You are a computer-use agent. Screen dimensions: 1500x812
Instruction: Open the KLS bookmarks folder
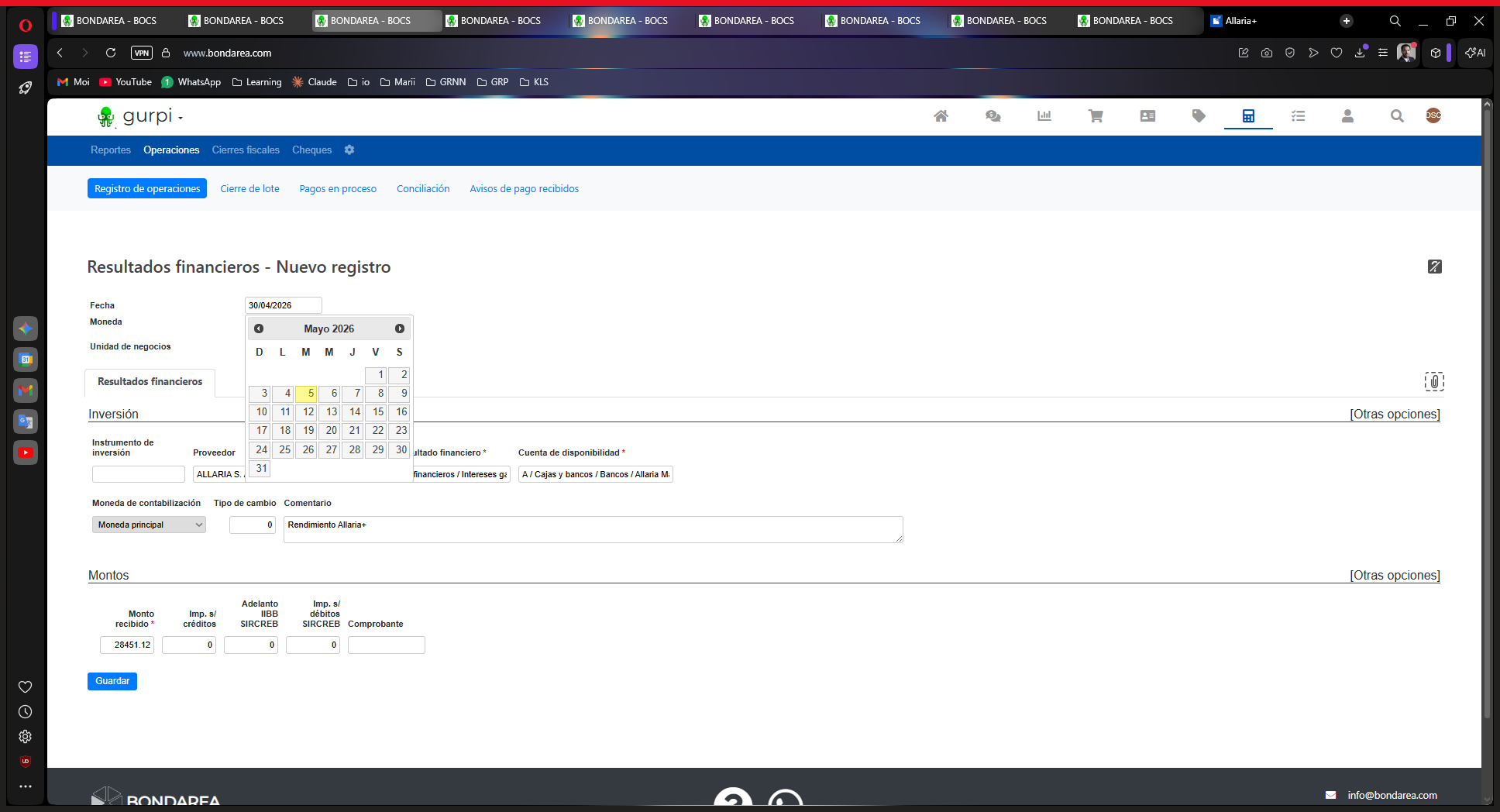point(534,82)
